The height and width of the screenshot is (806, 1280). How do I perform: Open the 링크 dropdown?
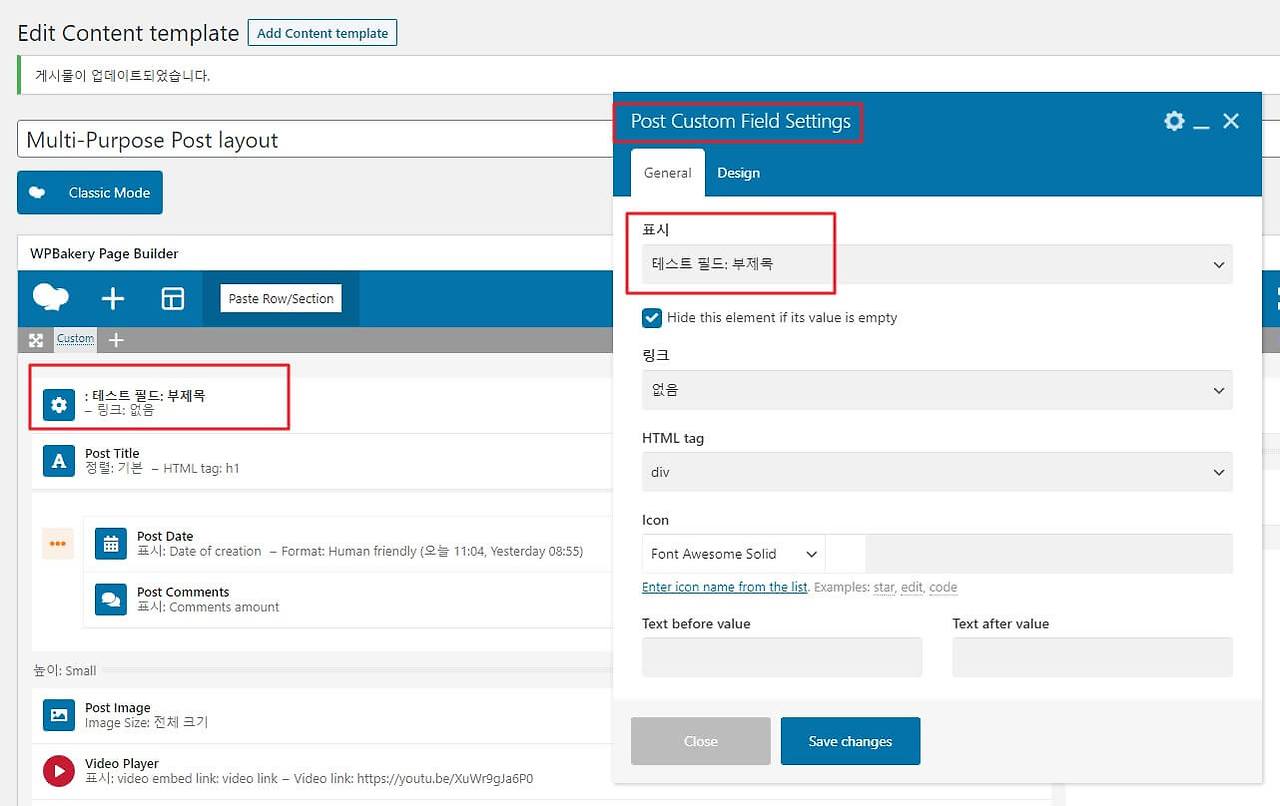[x=937, y=390]
